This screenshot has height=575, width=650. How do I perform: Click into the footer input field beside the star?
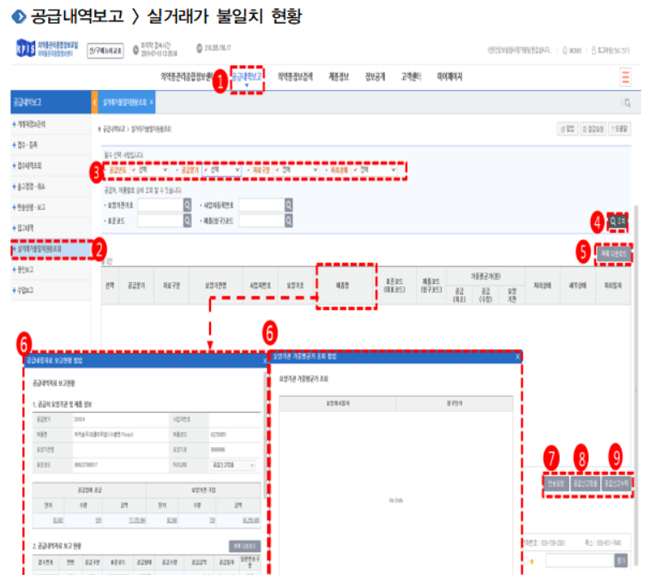[580, 561]
